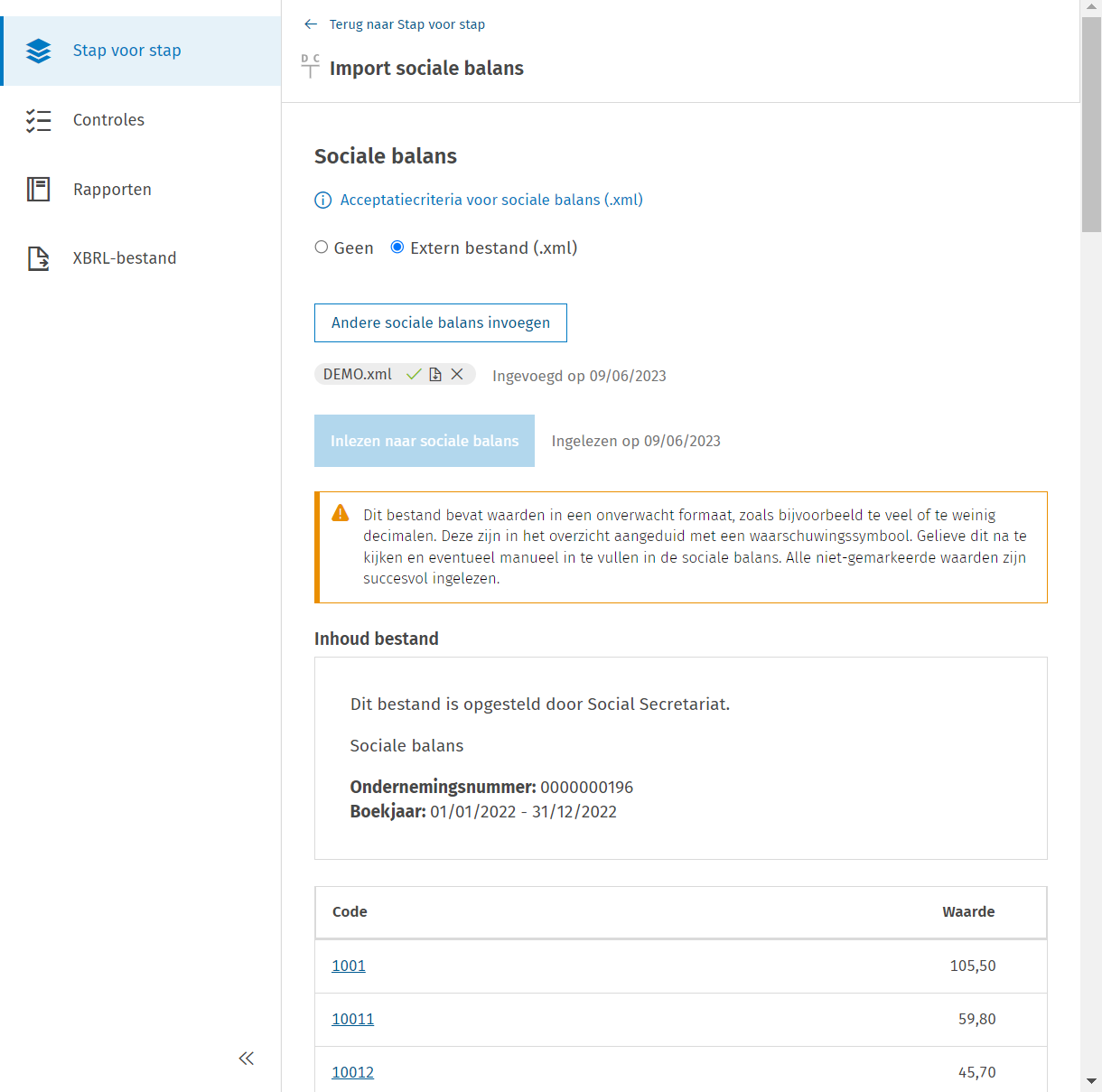Viewport: 1102px width, 1092px height.
Task: Collapse the sidebar with the double chevron
Action: tap(246, 1059)
